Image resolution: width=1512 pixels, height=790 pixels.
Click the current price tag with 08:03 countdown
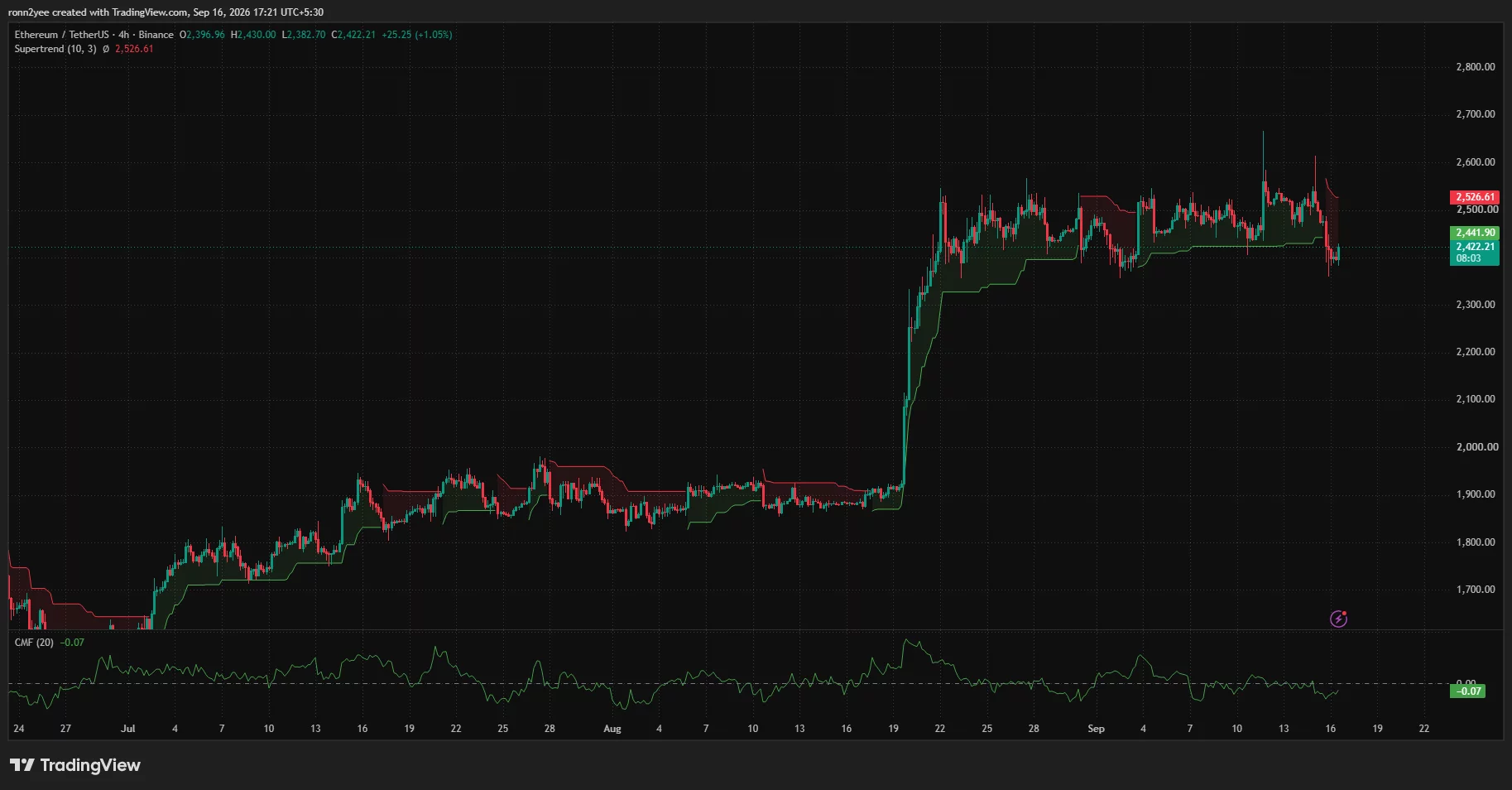coord(1475,253)
